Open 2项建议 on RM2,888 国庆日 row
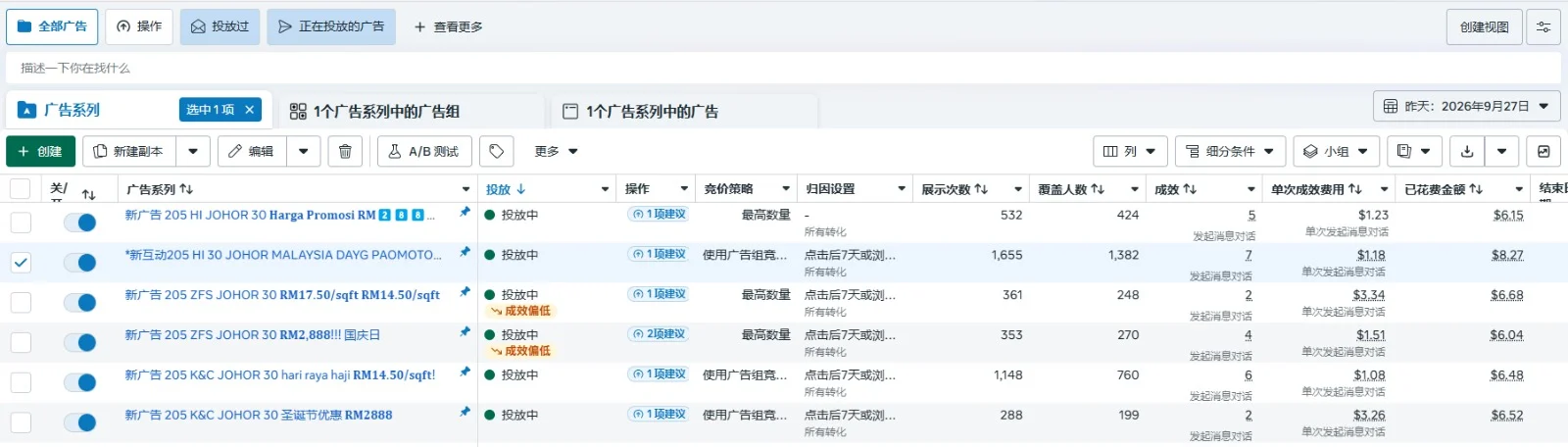 [659, 334]
